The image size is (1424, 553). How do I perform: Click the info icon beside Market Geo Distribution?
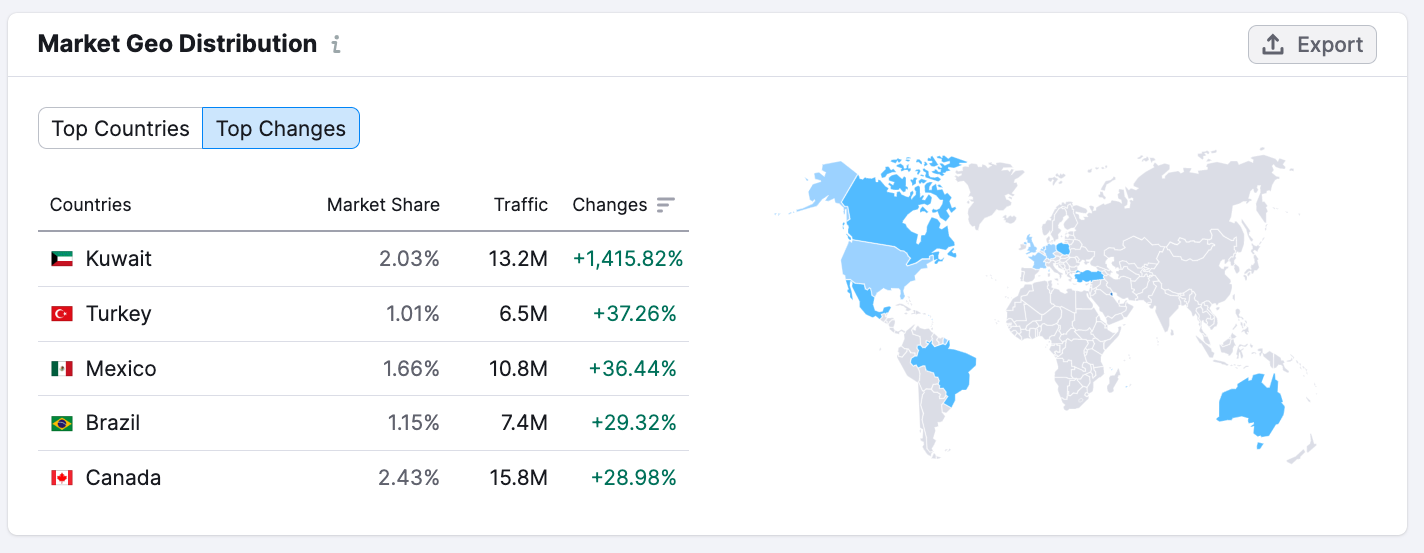[x=336, y=45]
